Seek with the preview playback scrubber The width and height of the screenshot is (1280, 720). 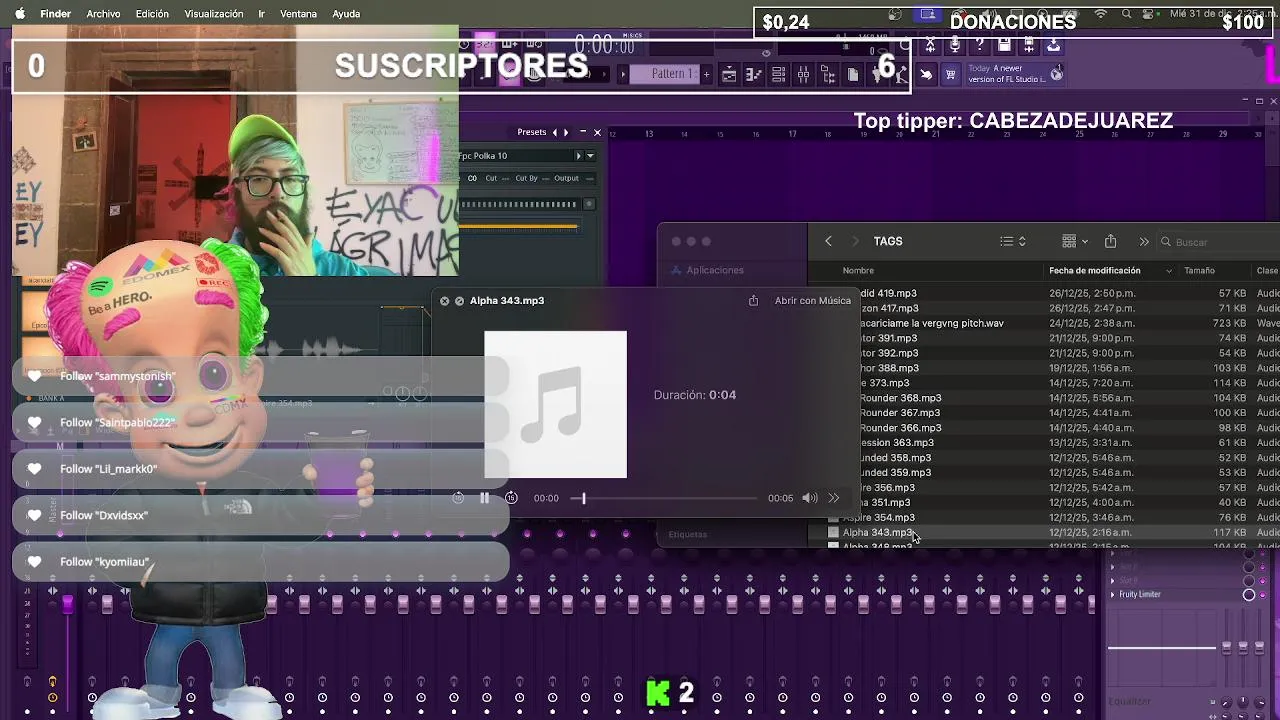point(584,498)
